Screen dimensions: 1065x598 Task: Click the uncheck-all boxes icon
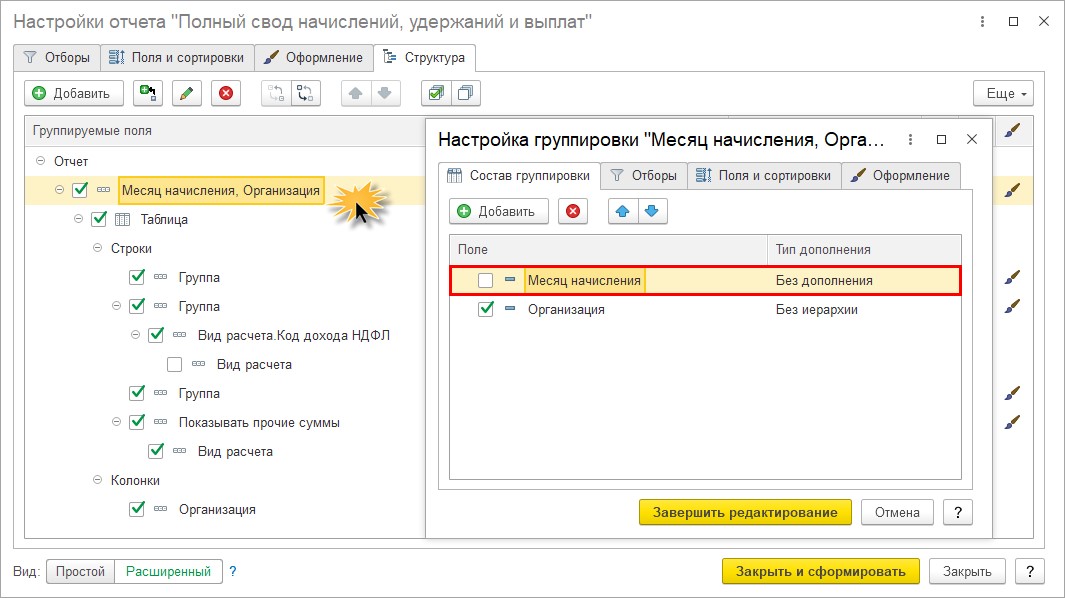[x=465, y=93]
